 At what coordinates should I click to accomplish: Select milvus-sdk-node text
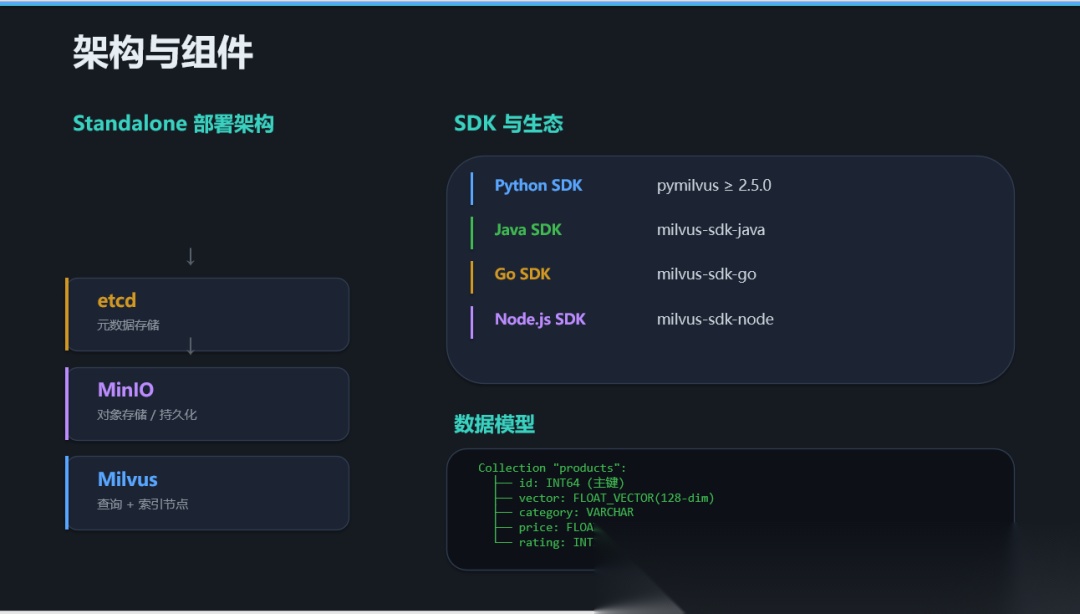(715, 319)
